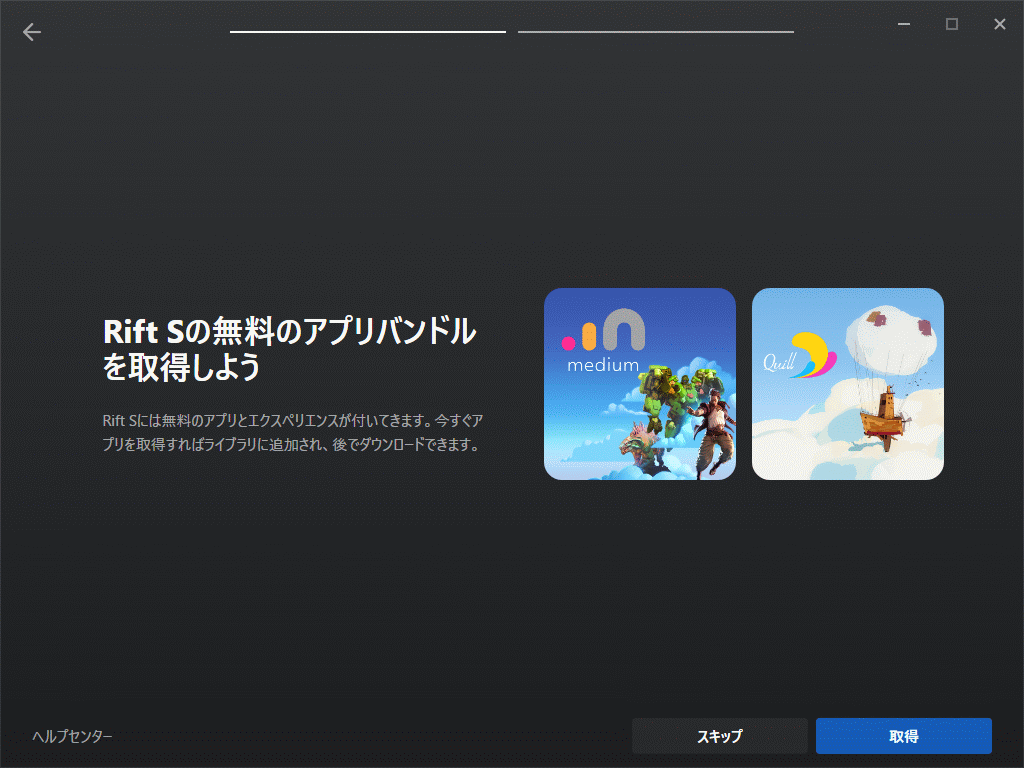1024x768 pixels.
Task: Go back using the left arrow
Action: 31,31
